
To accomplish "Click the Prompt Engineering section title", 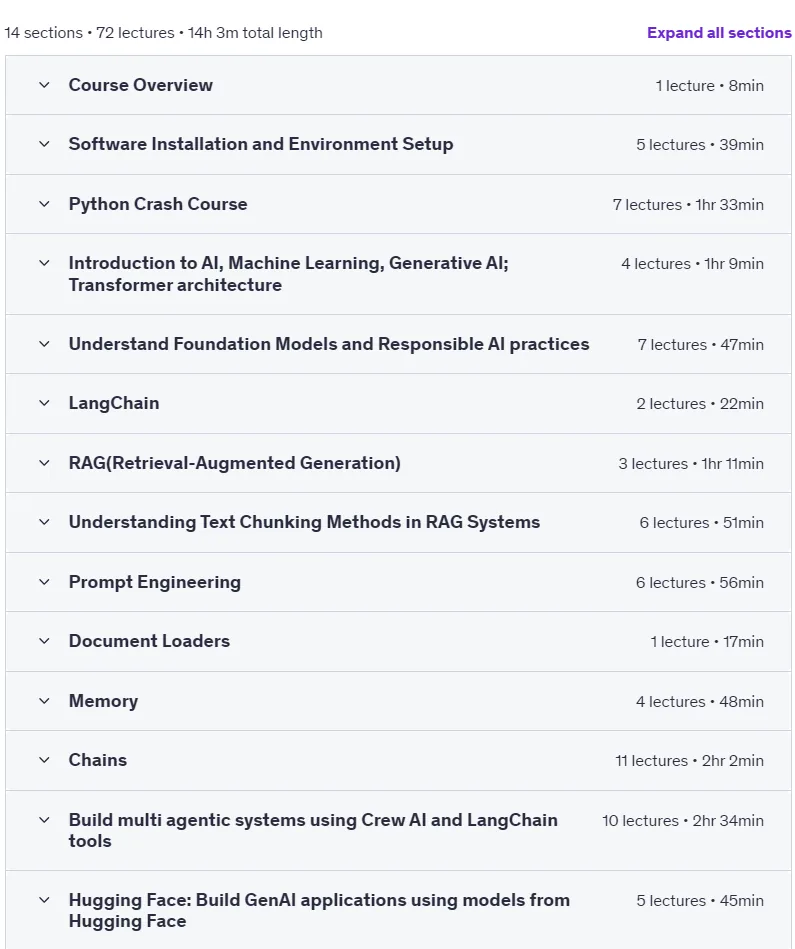I will pyautogui.click(x=155, y=582).
